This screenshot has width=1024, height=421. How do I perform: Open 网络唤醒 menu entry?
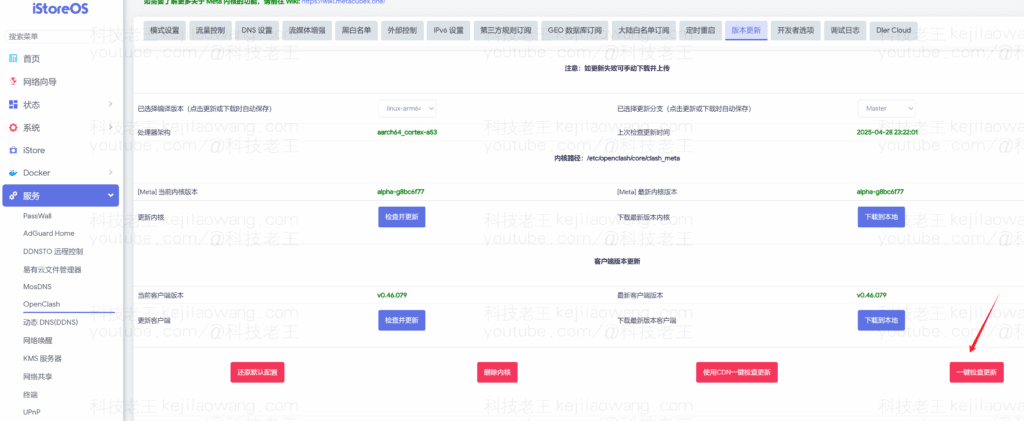point(36,340)
